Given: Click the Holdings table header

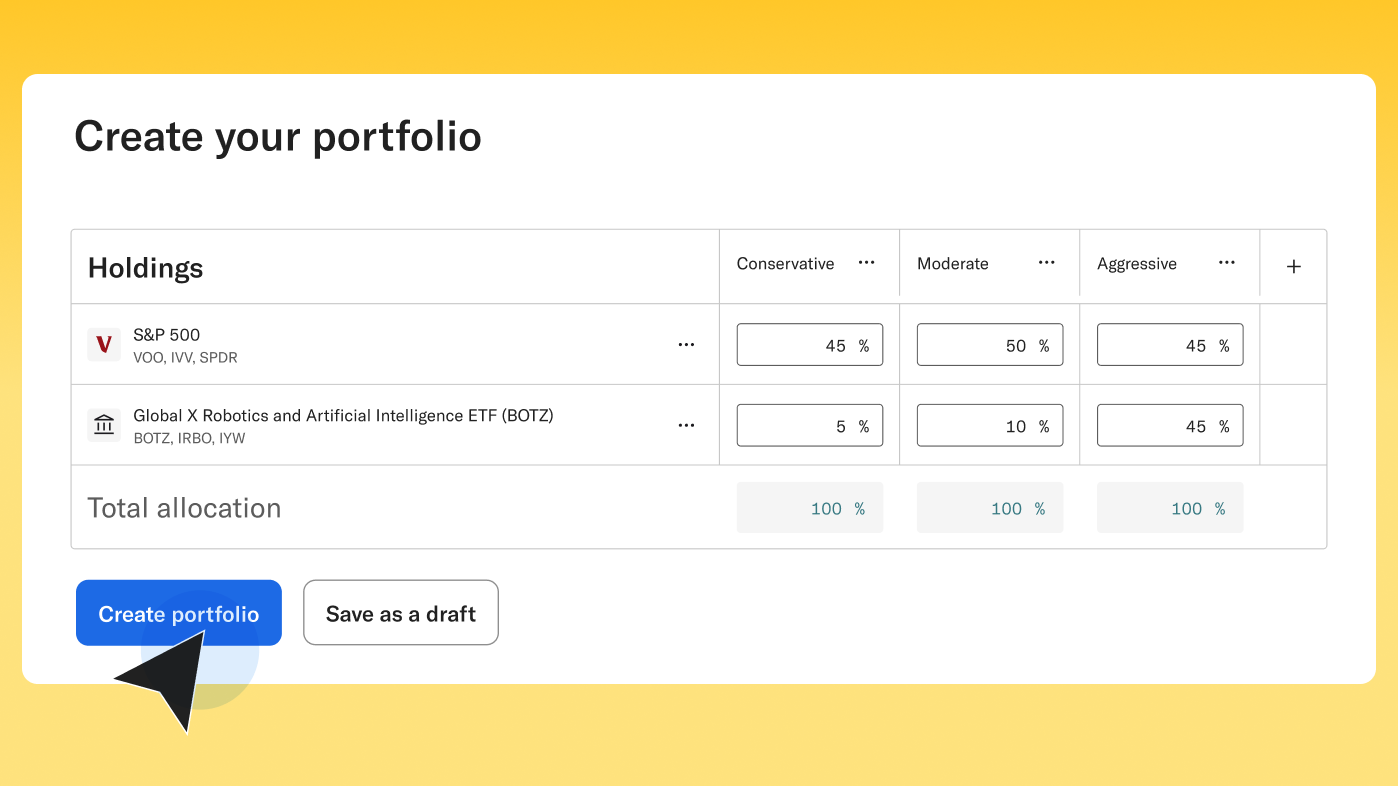Looking at the screenshot, I should click(145, 267).
